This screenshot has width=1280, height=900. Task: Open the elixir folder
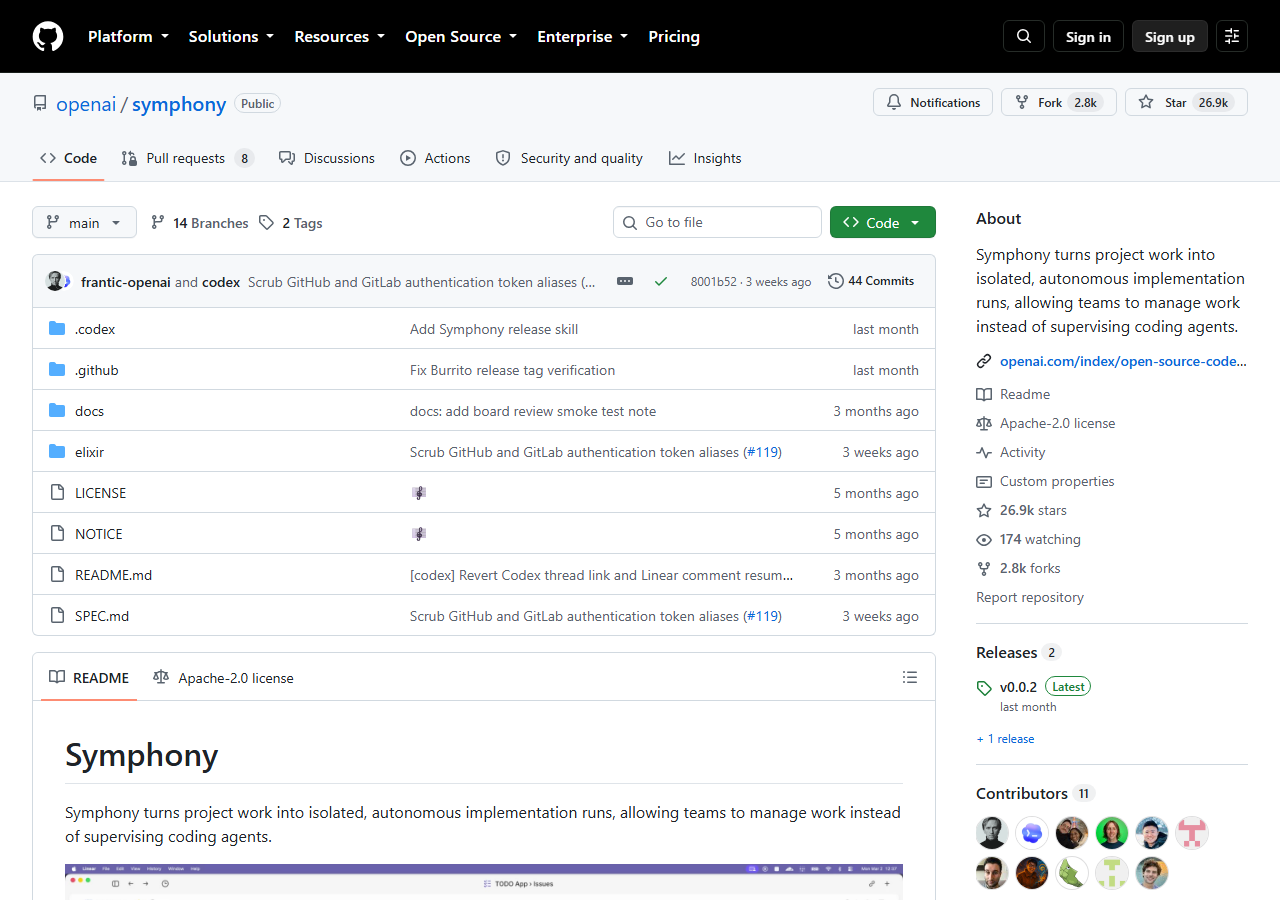pyautogui.click(x=89, y=452)
